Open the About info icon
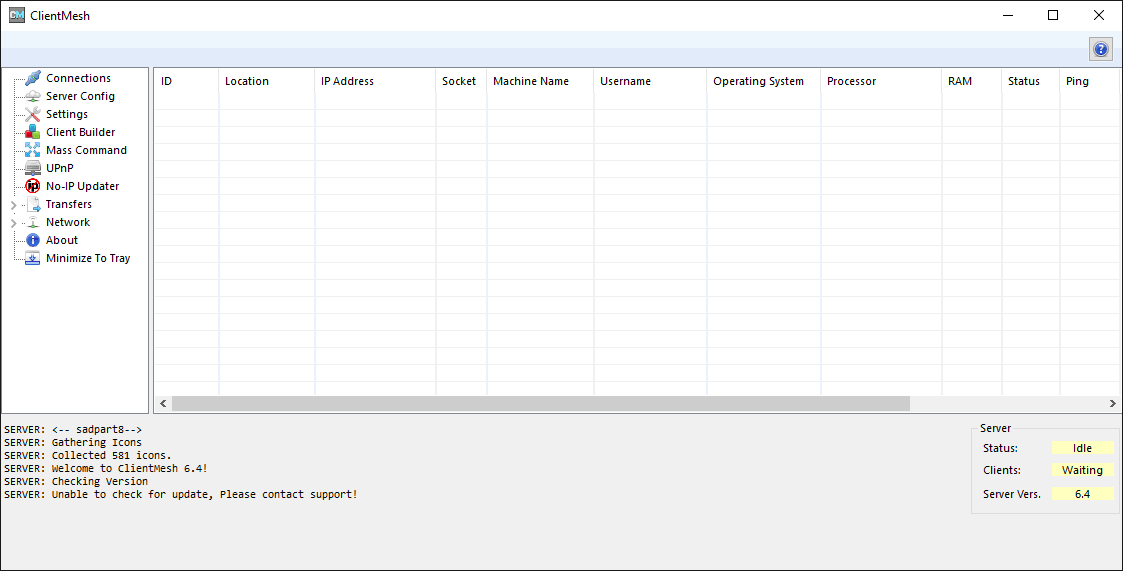The height and width of the screenshot is (571, 1123). pos(33,240)
